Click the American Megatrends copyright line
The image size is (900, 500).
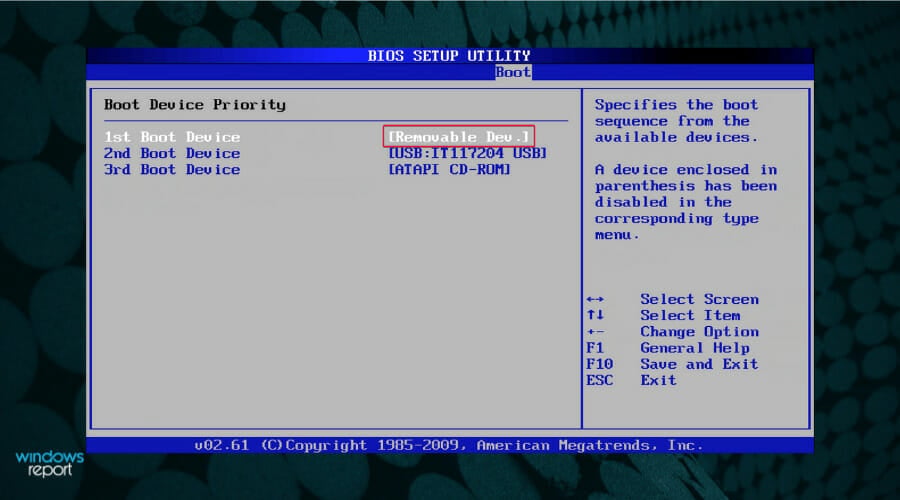click(x=449, y=445)
